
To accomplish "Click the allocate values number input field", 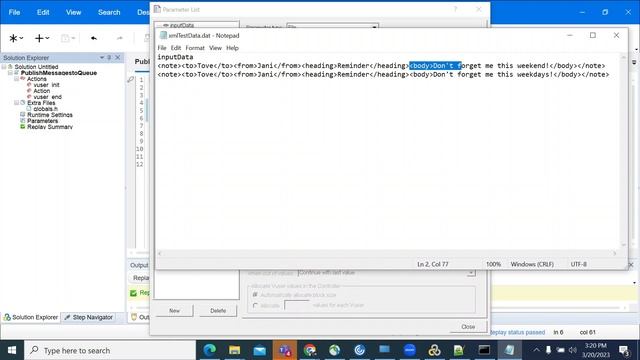I will click(x=297, y=305).
